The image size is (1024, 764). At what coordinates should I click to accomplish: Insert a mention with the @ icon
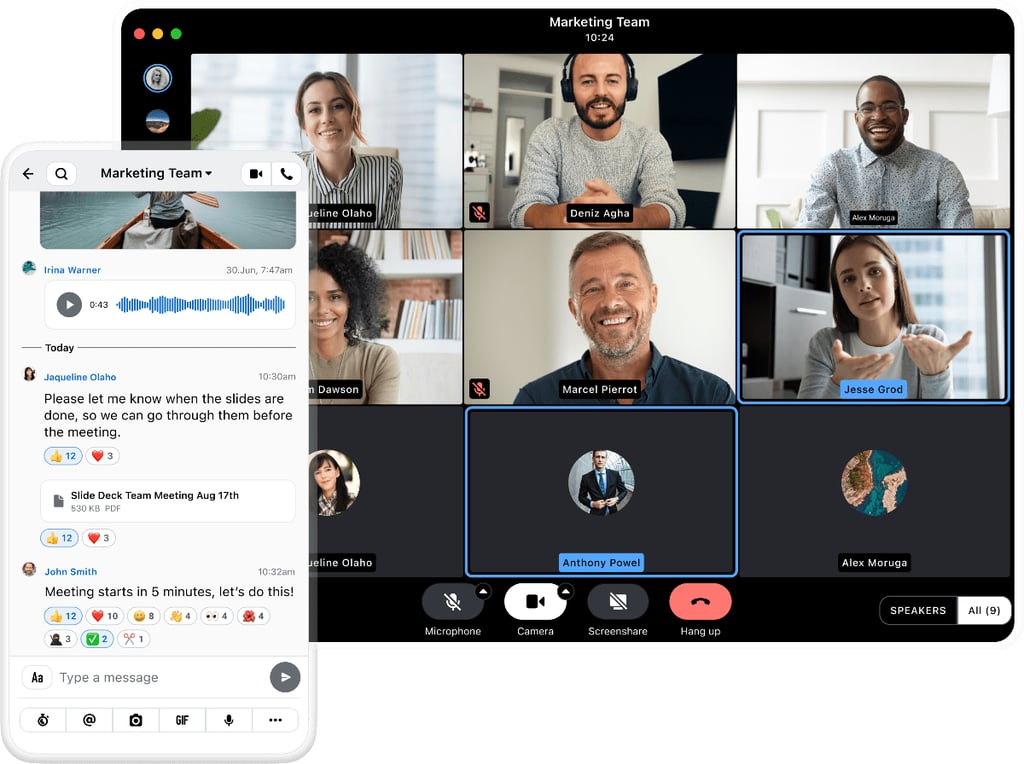click(x=89, y=720)
